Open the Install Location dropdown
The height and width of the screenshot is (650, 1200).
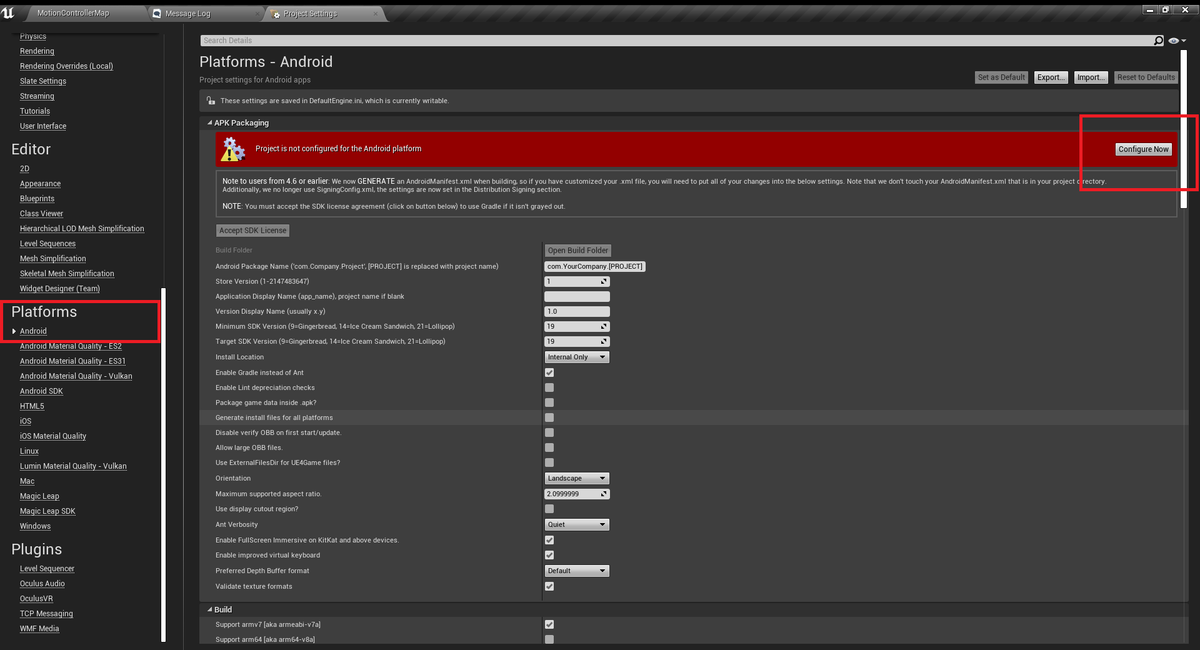click(576, 357)
